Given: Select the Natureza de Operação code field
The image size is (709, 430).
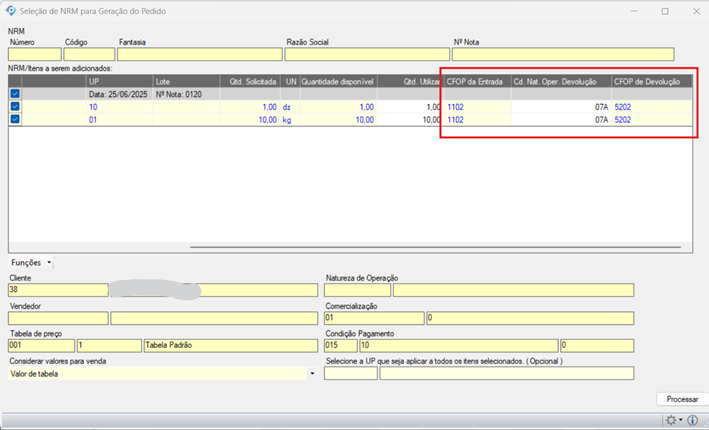Looking at the screenshot, I should pyautogui.click(x=357, y=291).
